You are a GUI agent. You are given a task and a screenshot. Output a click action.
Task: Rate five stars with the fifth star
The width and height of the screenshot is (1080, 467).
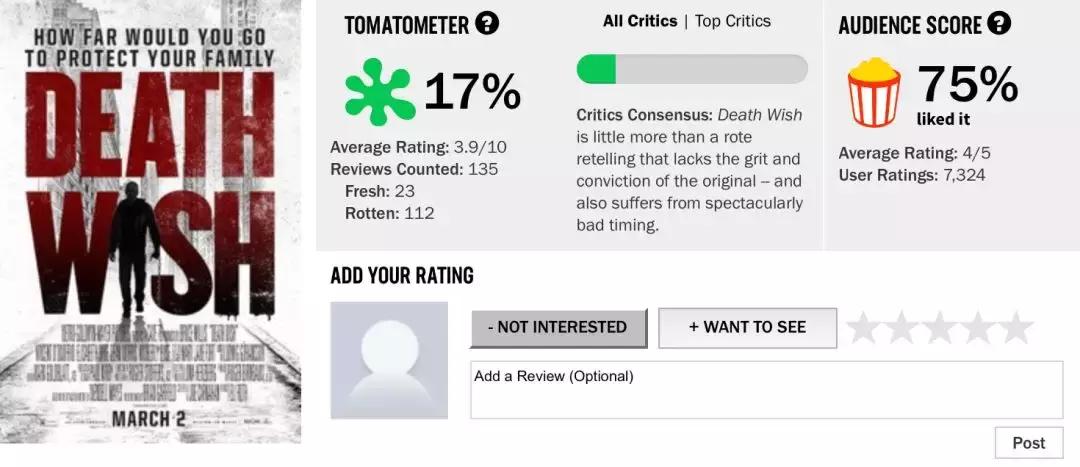point(1016,327)
